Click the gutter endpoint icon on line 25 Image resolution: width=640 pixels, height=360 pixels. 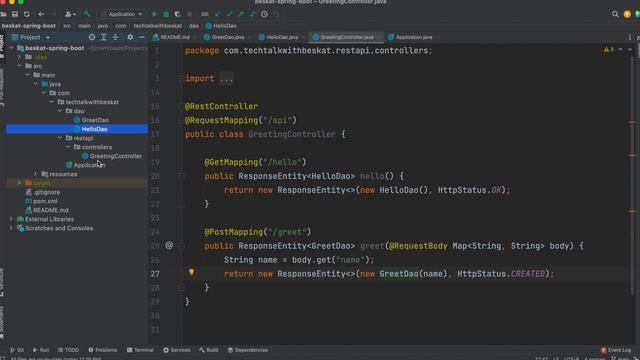169,245
